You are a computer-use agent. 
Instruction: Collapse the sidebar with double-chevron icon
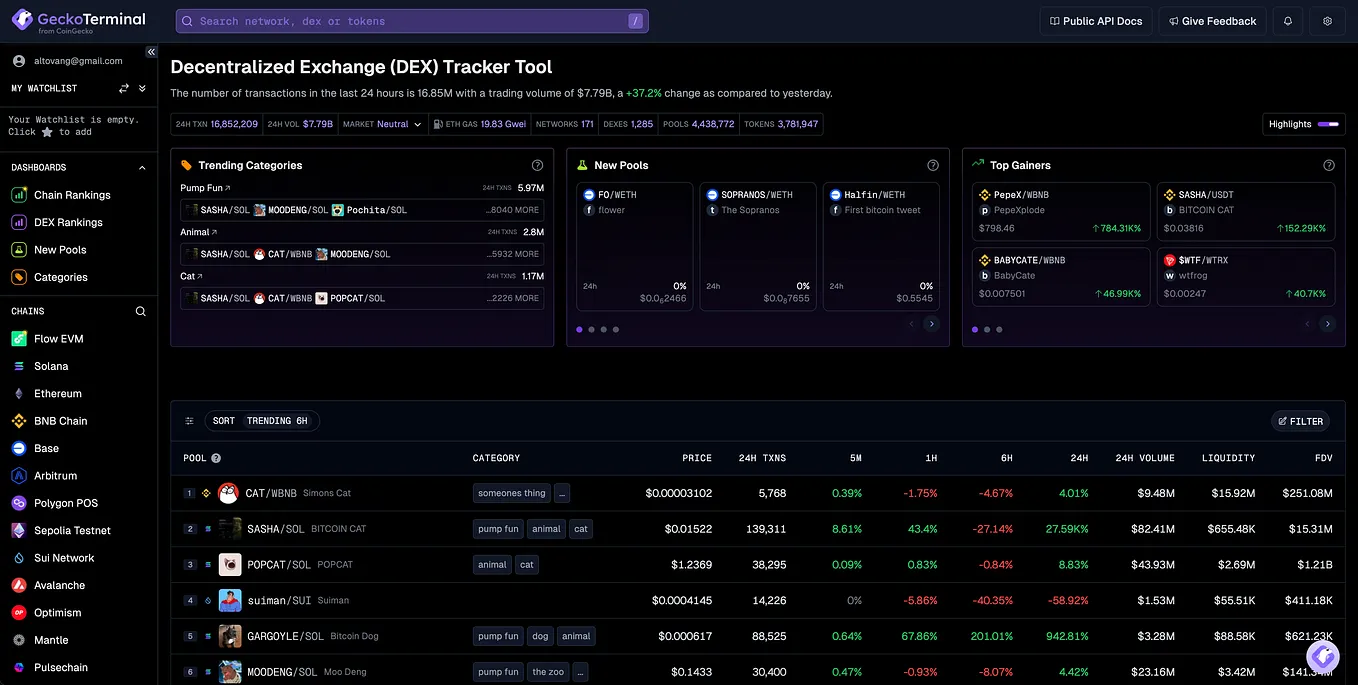click(x=151, y=52)
